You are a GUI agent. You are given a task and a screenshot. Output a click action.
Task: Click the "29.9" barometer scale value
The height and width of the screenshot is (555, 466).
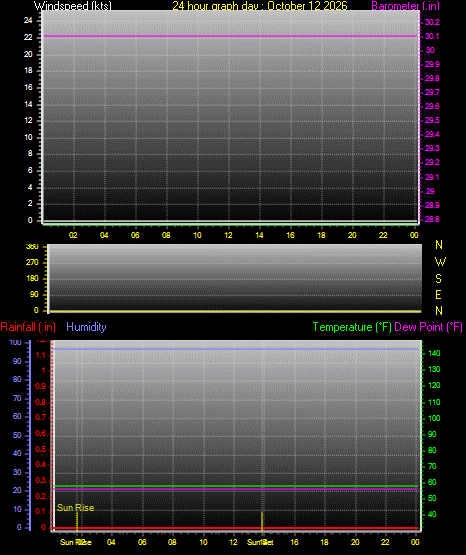coord(432,64)
